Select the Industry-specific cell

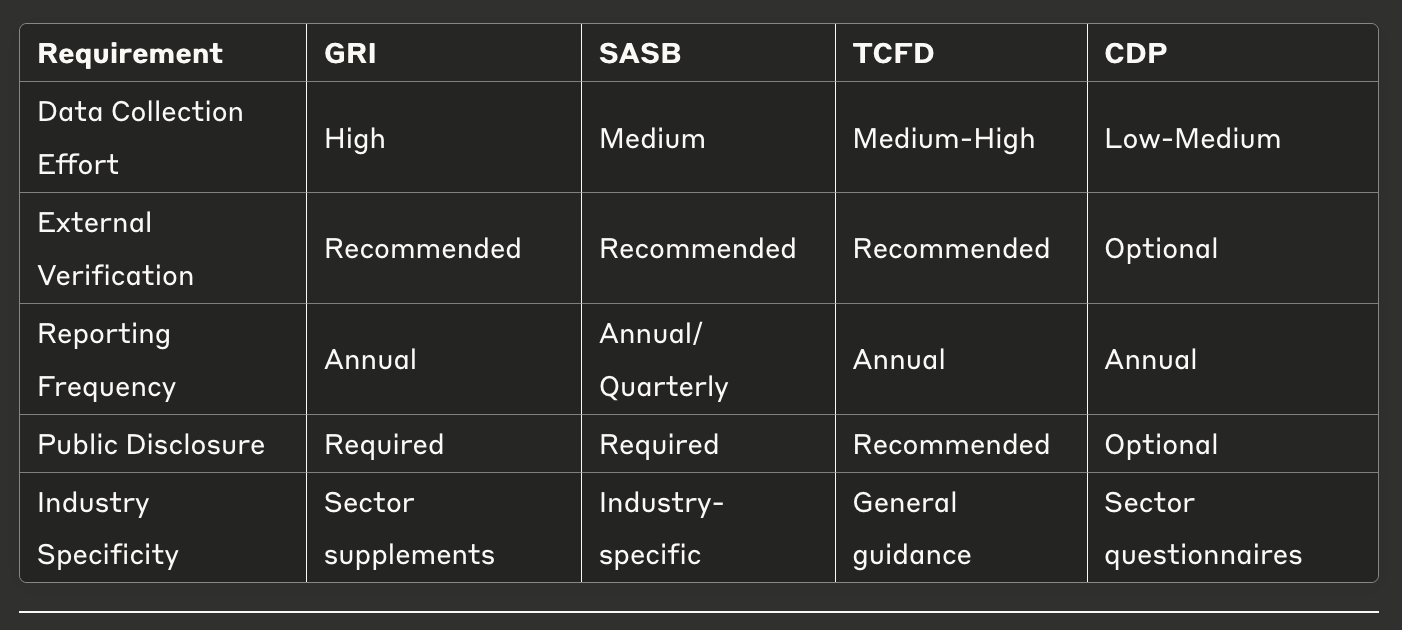point(661,528)
